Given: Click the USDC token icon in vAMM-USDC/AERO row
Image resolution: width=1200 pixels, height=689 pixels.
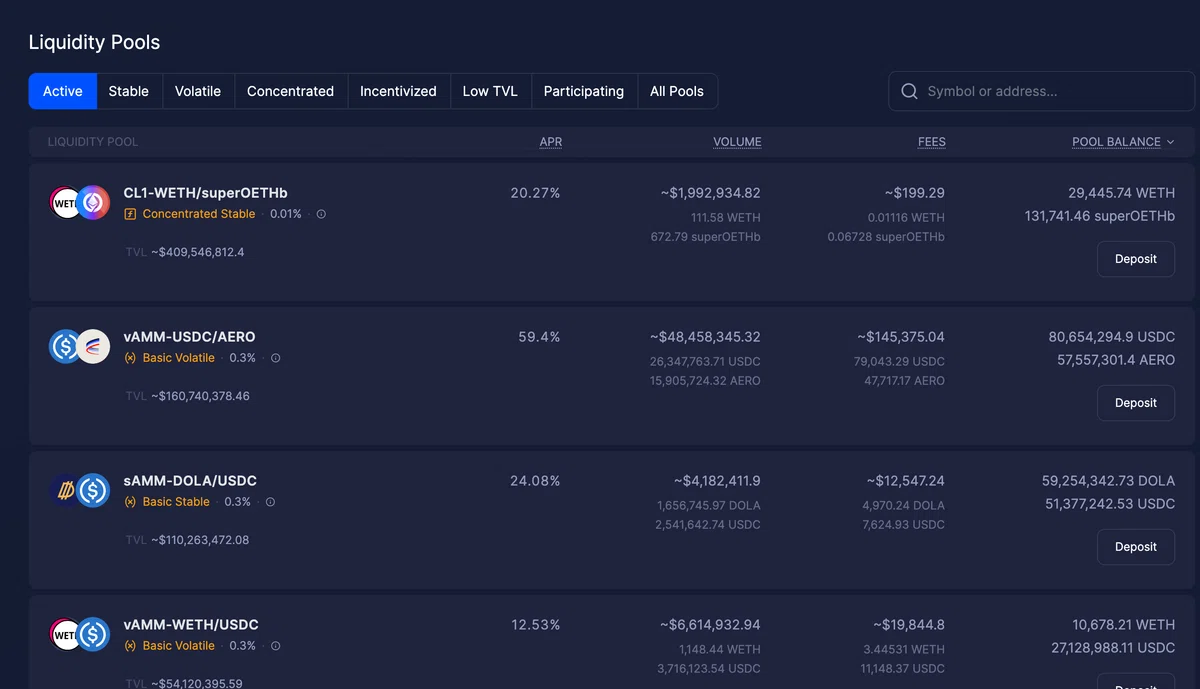Looking at the screenshot, I should pyautogui.click(x=65, y=347).
